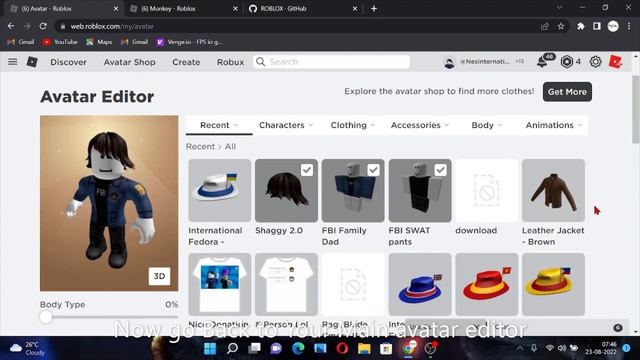Open the Robux balance icon
The height and width of the screenshot is (360, 640).
(x=567, y=62)
